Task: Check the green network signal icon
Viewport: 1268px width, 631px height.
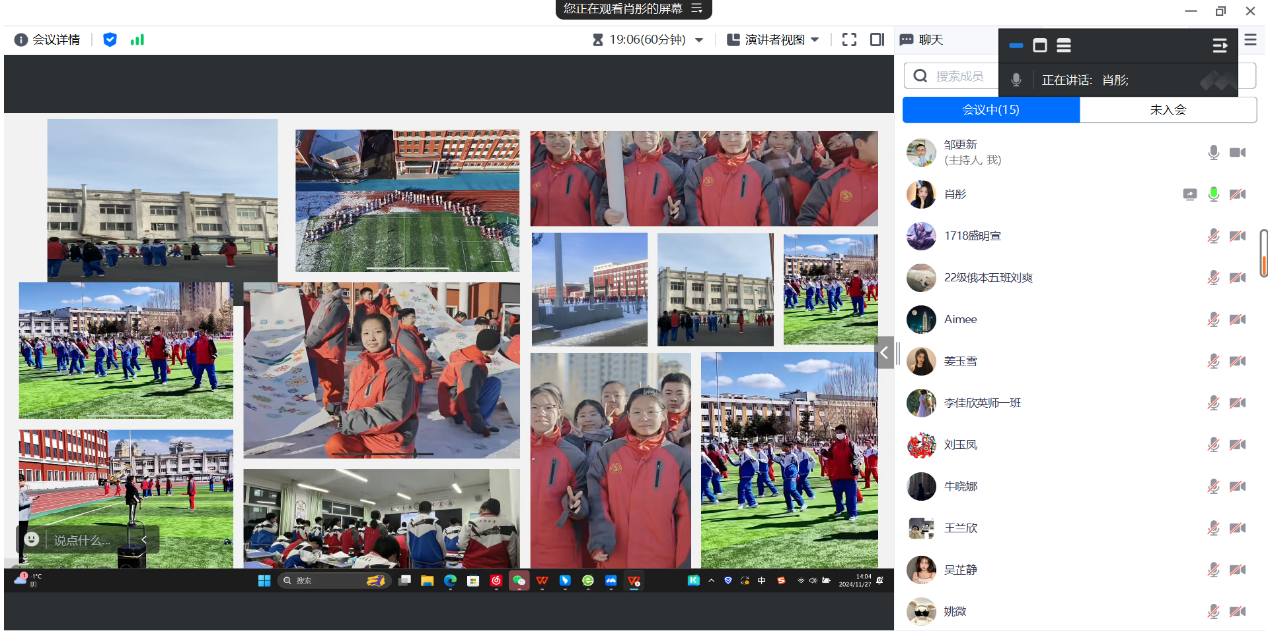Action: [137, 40]
